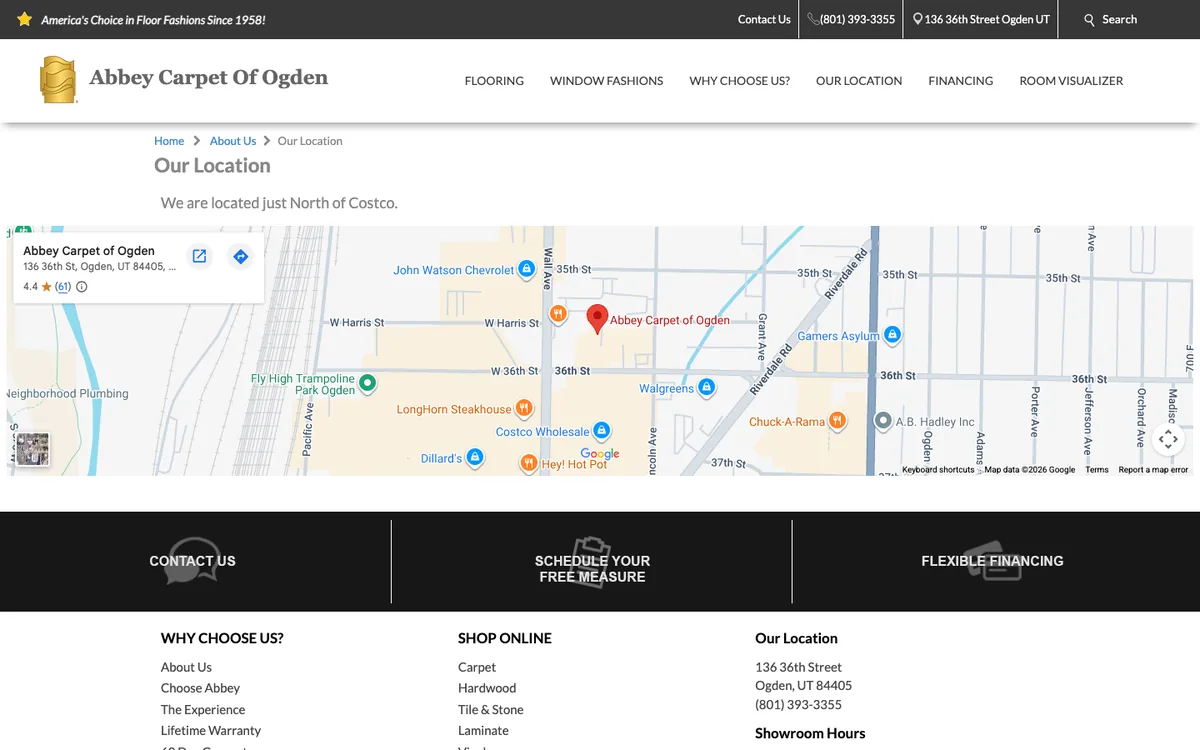Click the Home breadcrumb link
This screenshot has width=1200, height=750.
tap(169, 141)
